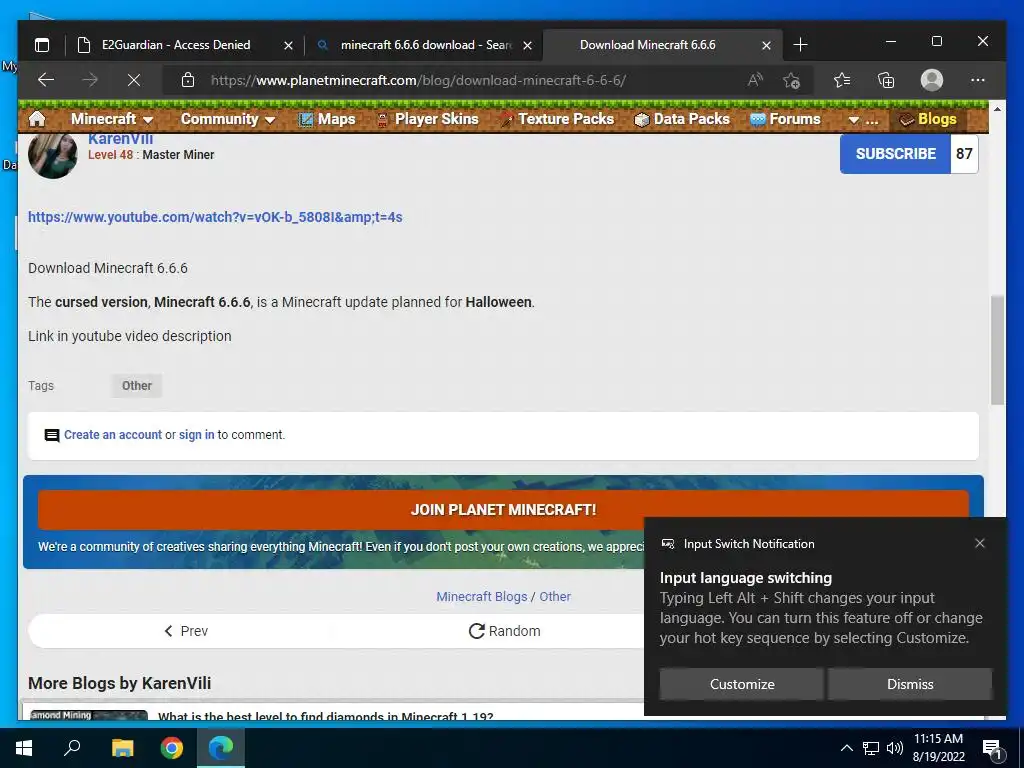Open the Action Center notifications
This screenshot has height=768, width=1024.
pyautogui.click(x=993, y=749)
